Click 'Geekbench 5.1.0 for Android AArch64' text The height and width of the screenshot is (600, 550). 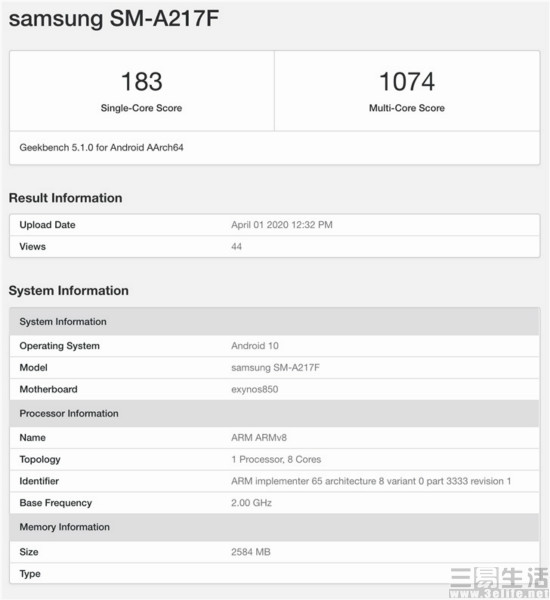(x=101, y=147)
